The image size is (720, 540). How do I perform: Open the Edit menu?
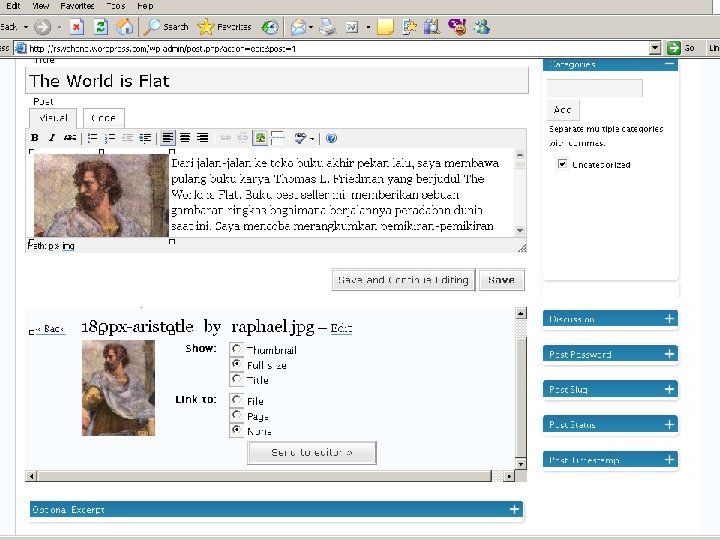coord(13,6)
